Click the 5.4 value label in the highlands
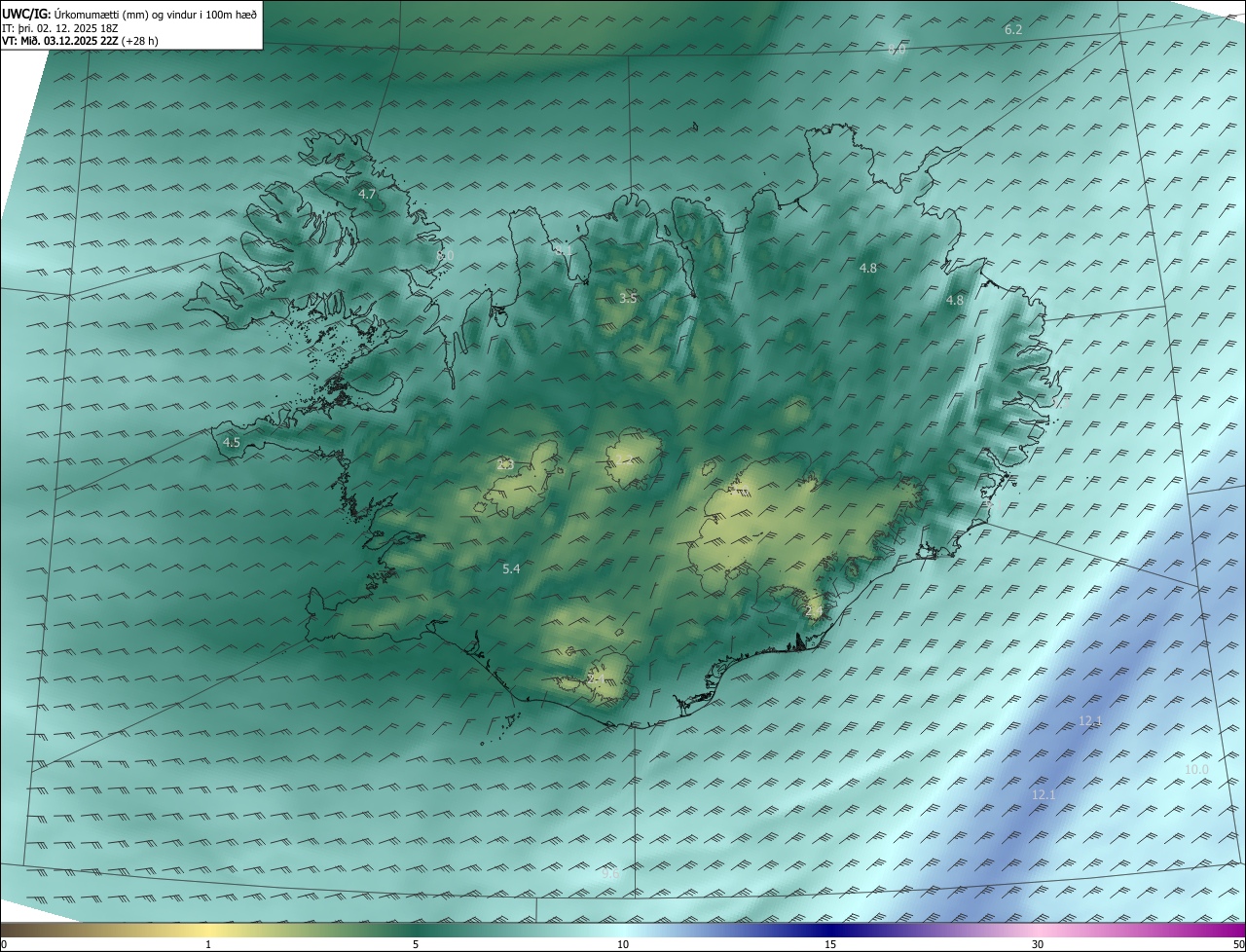Viewport: 1246px width, 952px height. point(511,568)
